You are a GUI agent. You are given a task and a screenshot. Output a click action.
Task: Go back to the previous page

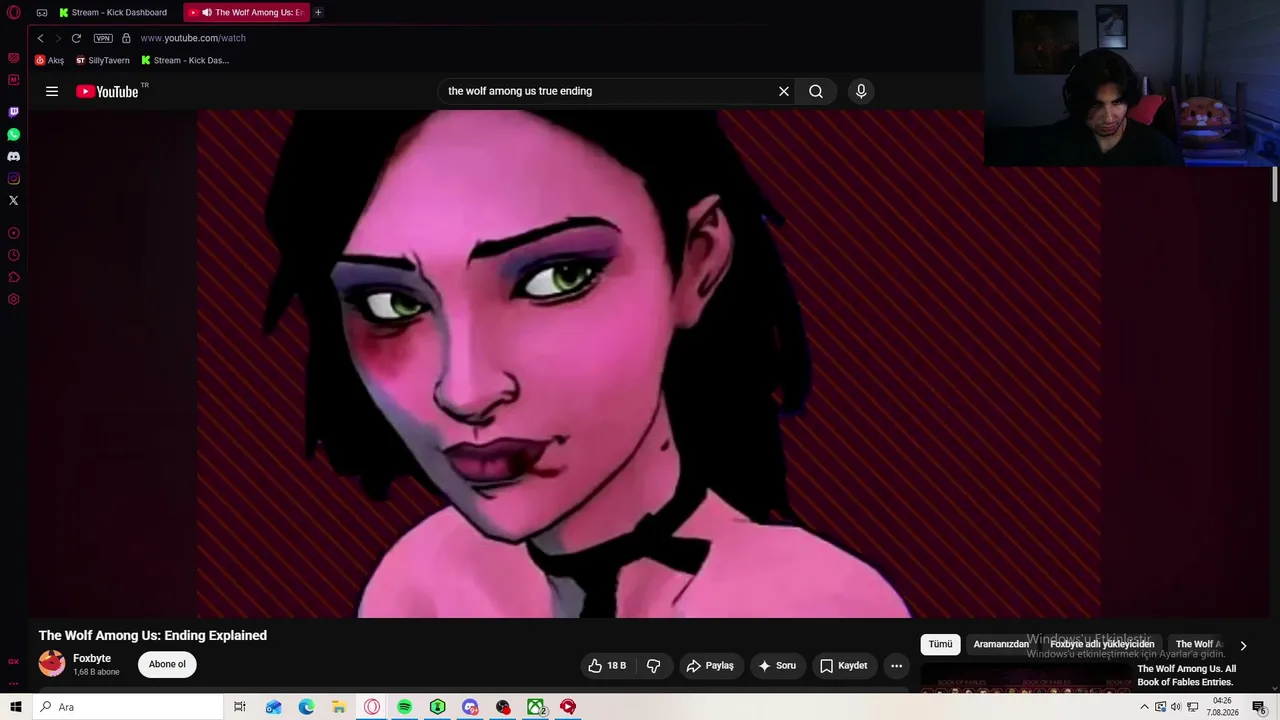40,38
